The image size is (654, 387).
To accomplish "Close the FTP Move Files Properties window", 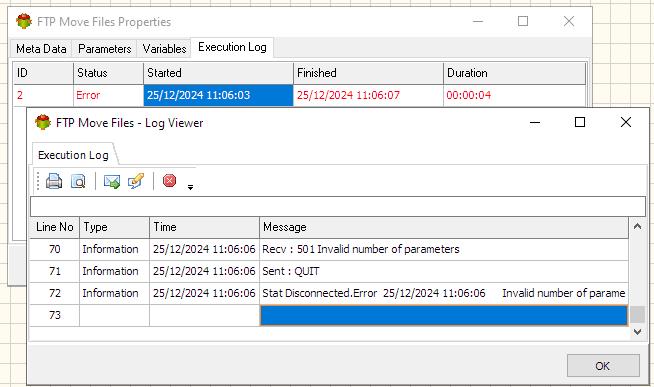I will (569, 21).
